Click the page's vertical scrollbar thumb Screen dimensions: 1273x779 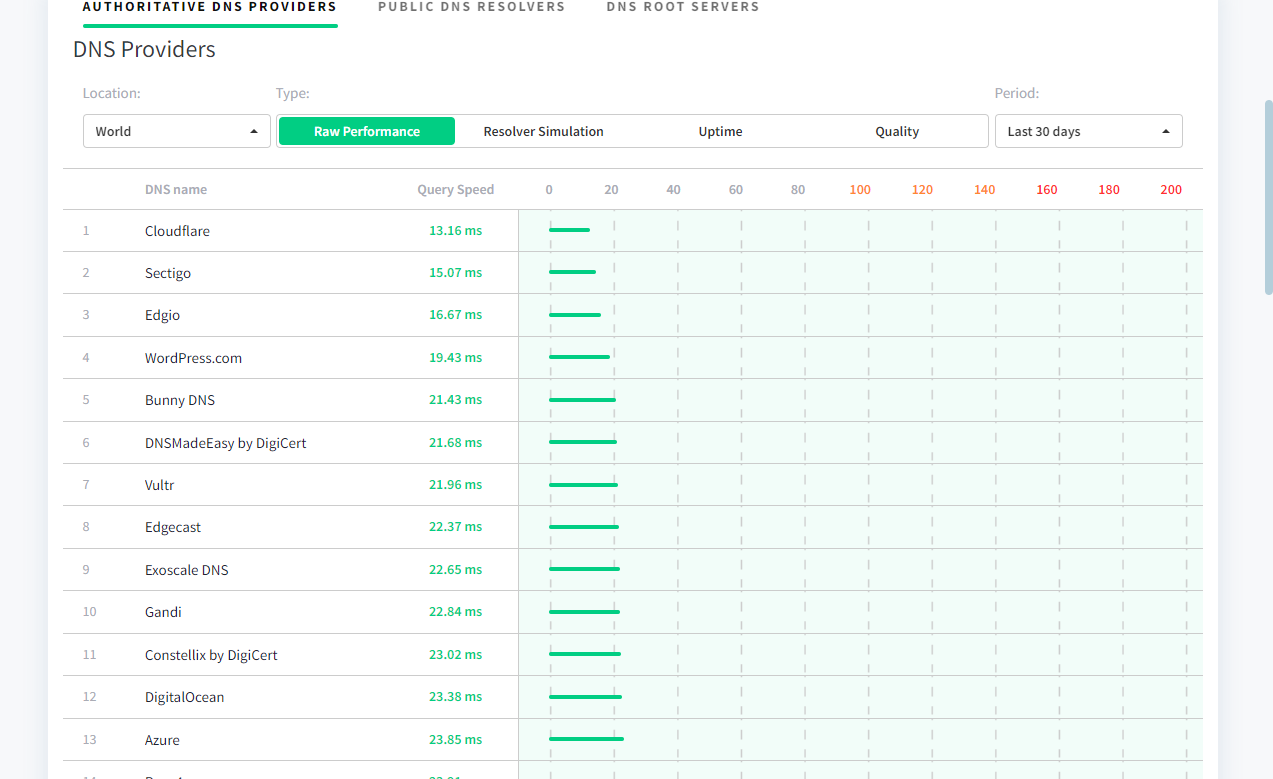pos(1268,197)
